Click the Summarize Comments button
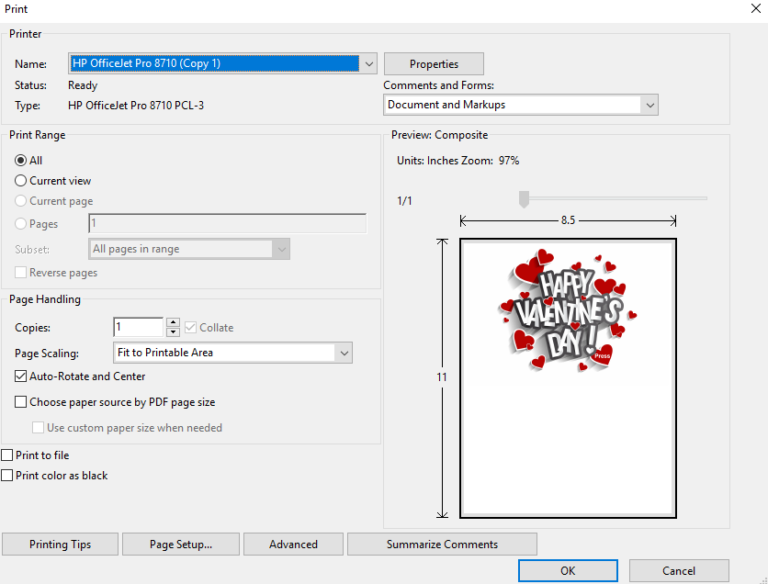This screenshot has height=584, width=768. pos(442,544)
